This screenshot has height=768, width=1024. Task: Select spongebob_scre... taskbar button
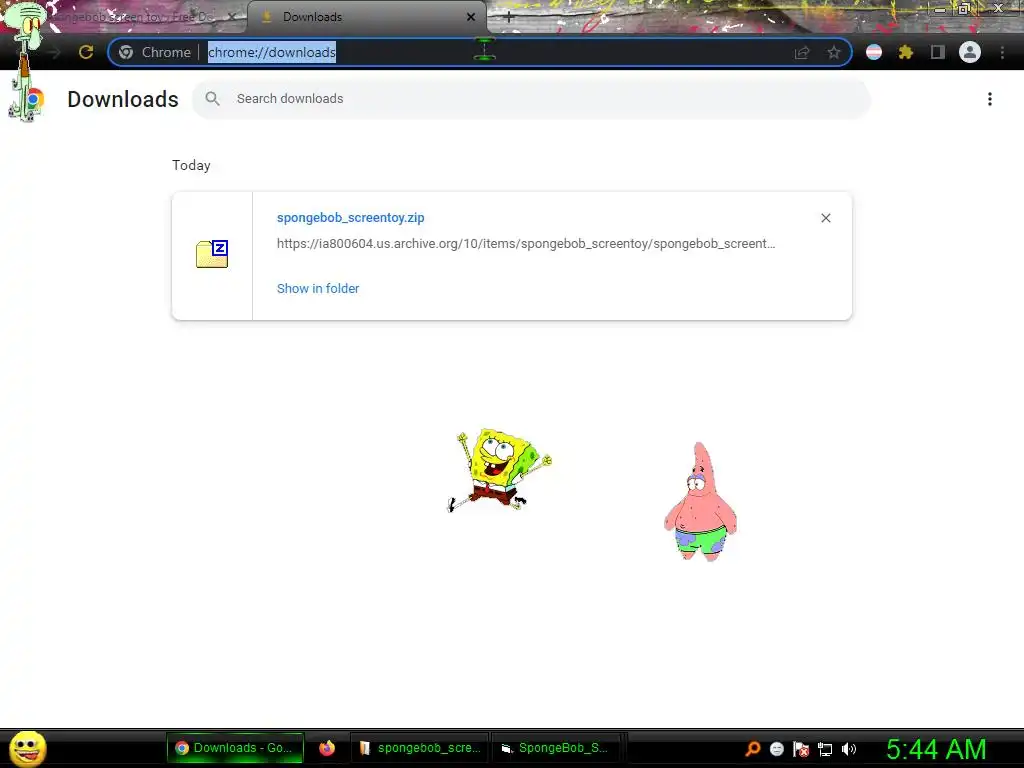pyautogui.click(x=421, y=748)
